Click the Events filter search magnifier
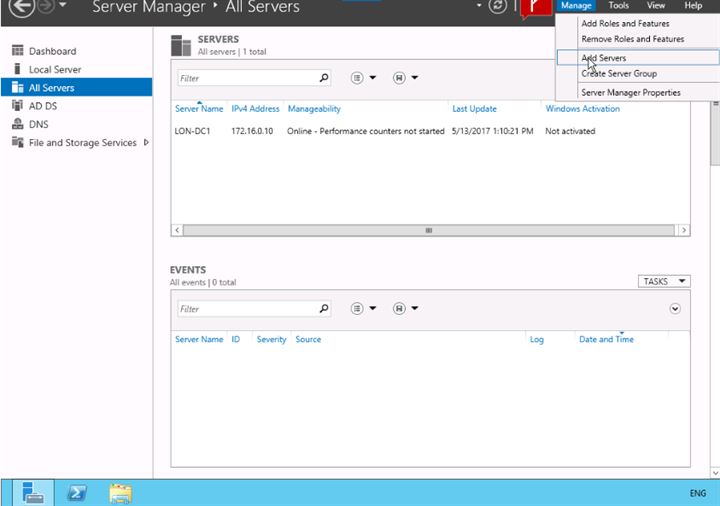The height and width of the screenshot is (506, 720). click(x=324, y=308)
